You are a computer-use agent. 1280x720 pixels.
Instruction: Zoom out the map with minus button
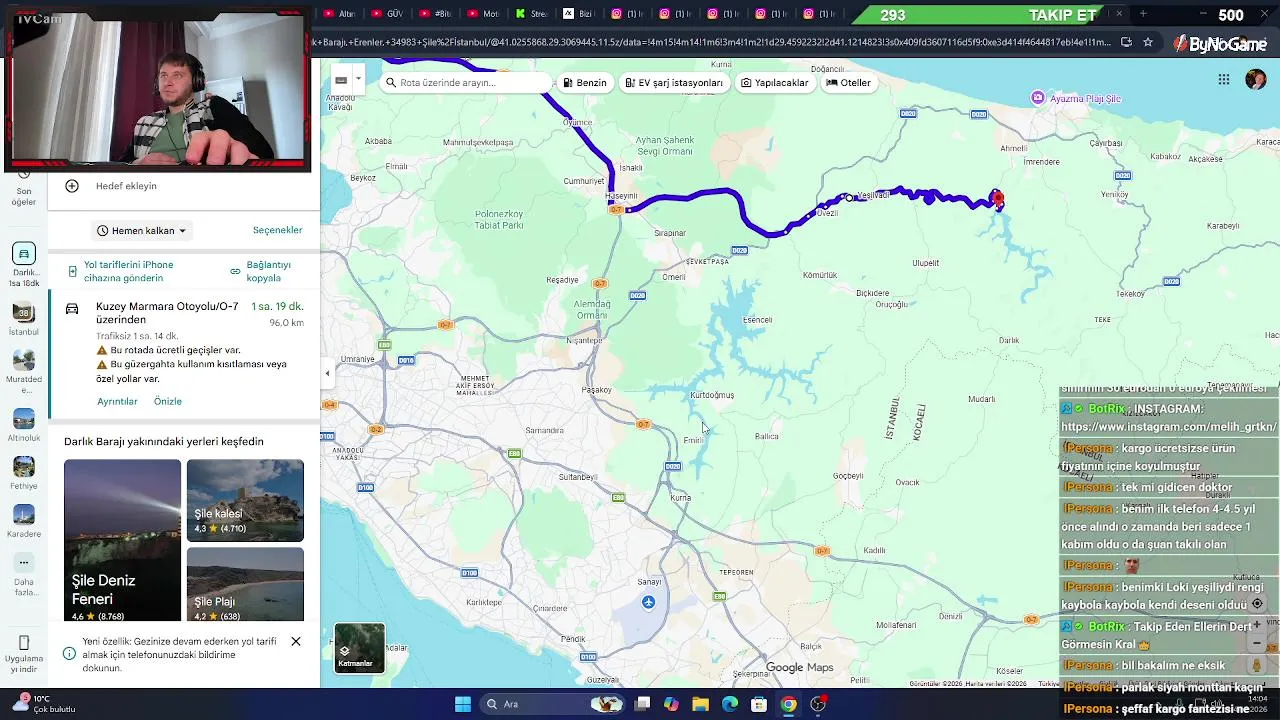(x=1257, y=644)
